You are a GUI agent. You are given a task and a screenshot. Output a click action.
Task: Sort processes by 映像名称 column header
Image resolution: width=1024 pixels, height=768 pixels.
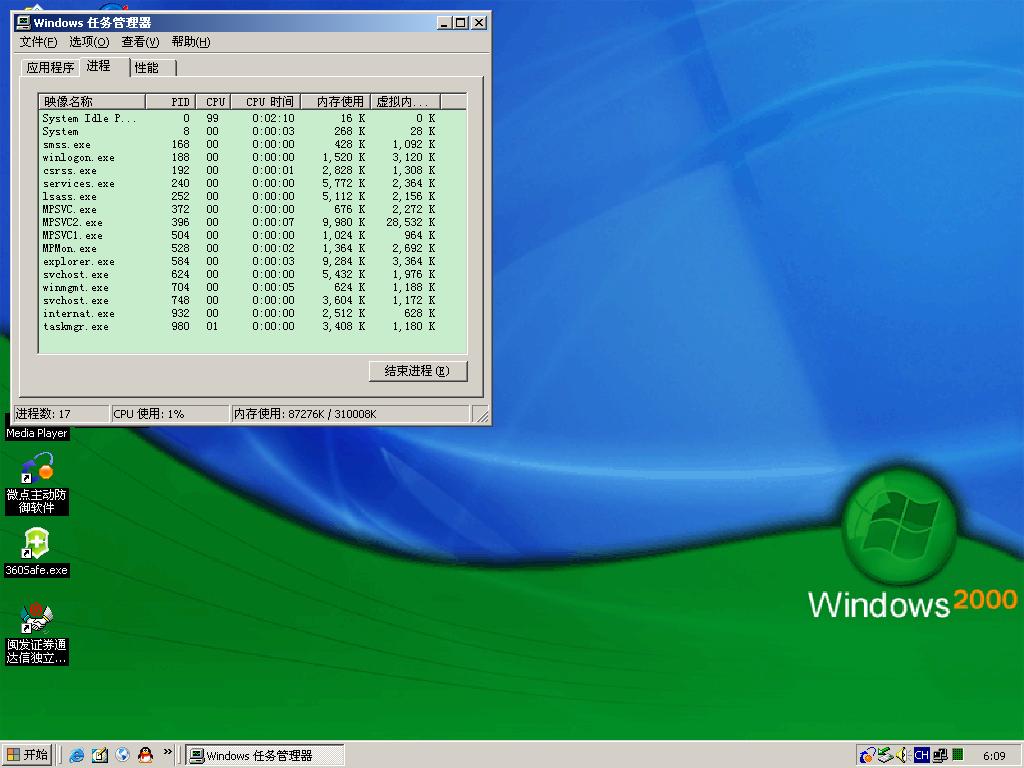91,101
